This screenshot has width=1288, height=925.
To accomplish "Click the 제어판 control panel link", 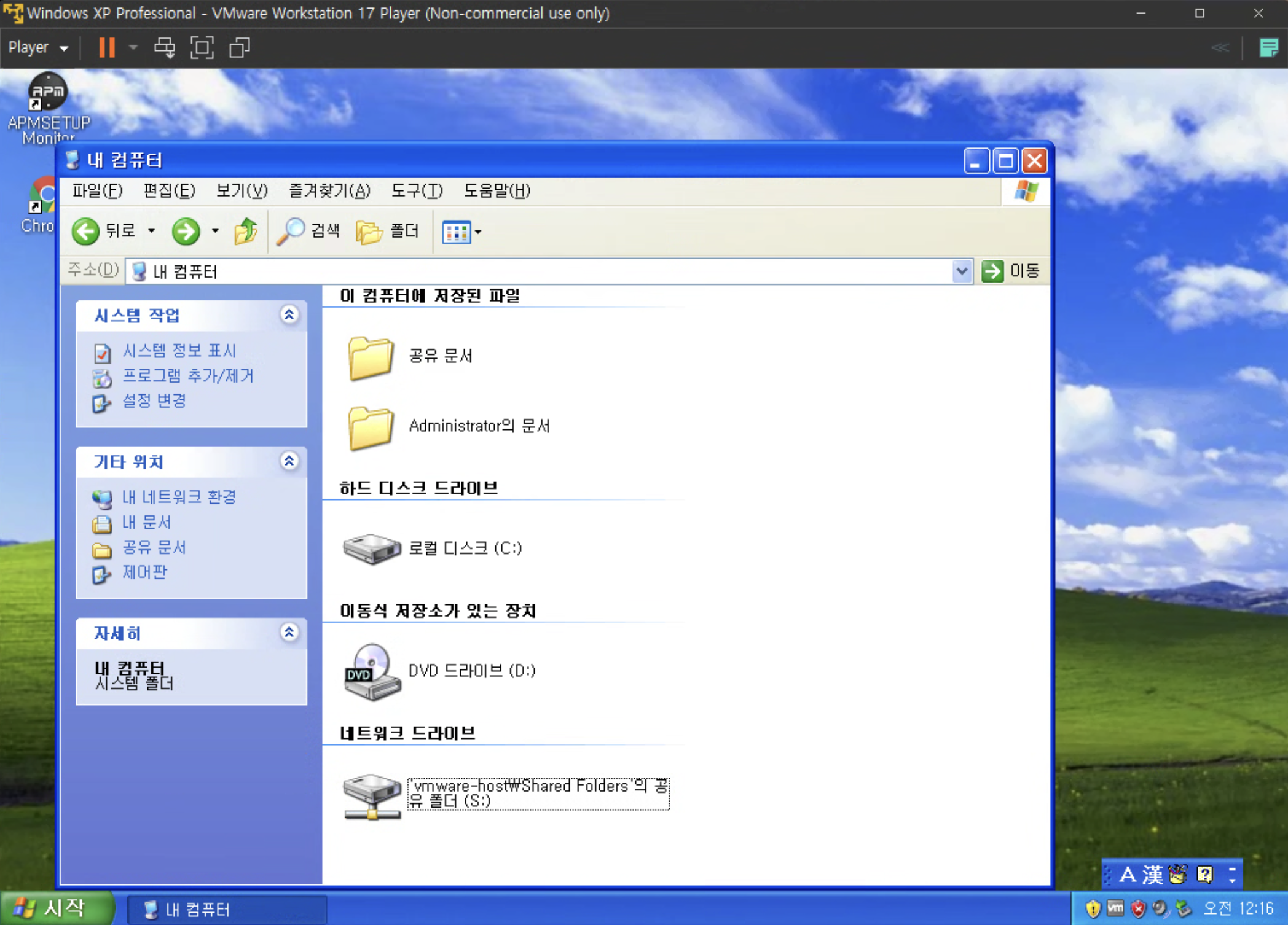I will [144, 572].
